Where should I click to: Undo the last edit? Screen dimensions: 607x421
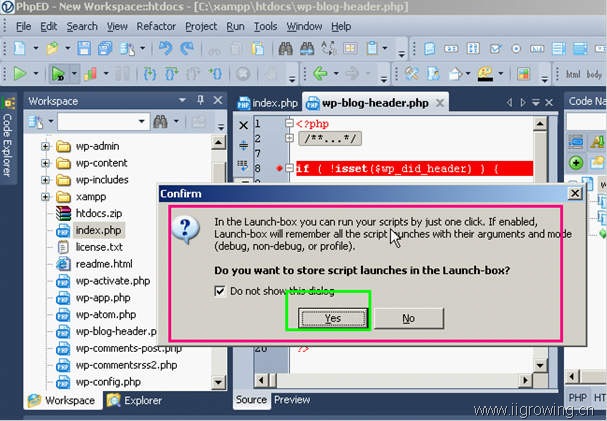pyautogui.click(x=166, y=48)
